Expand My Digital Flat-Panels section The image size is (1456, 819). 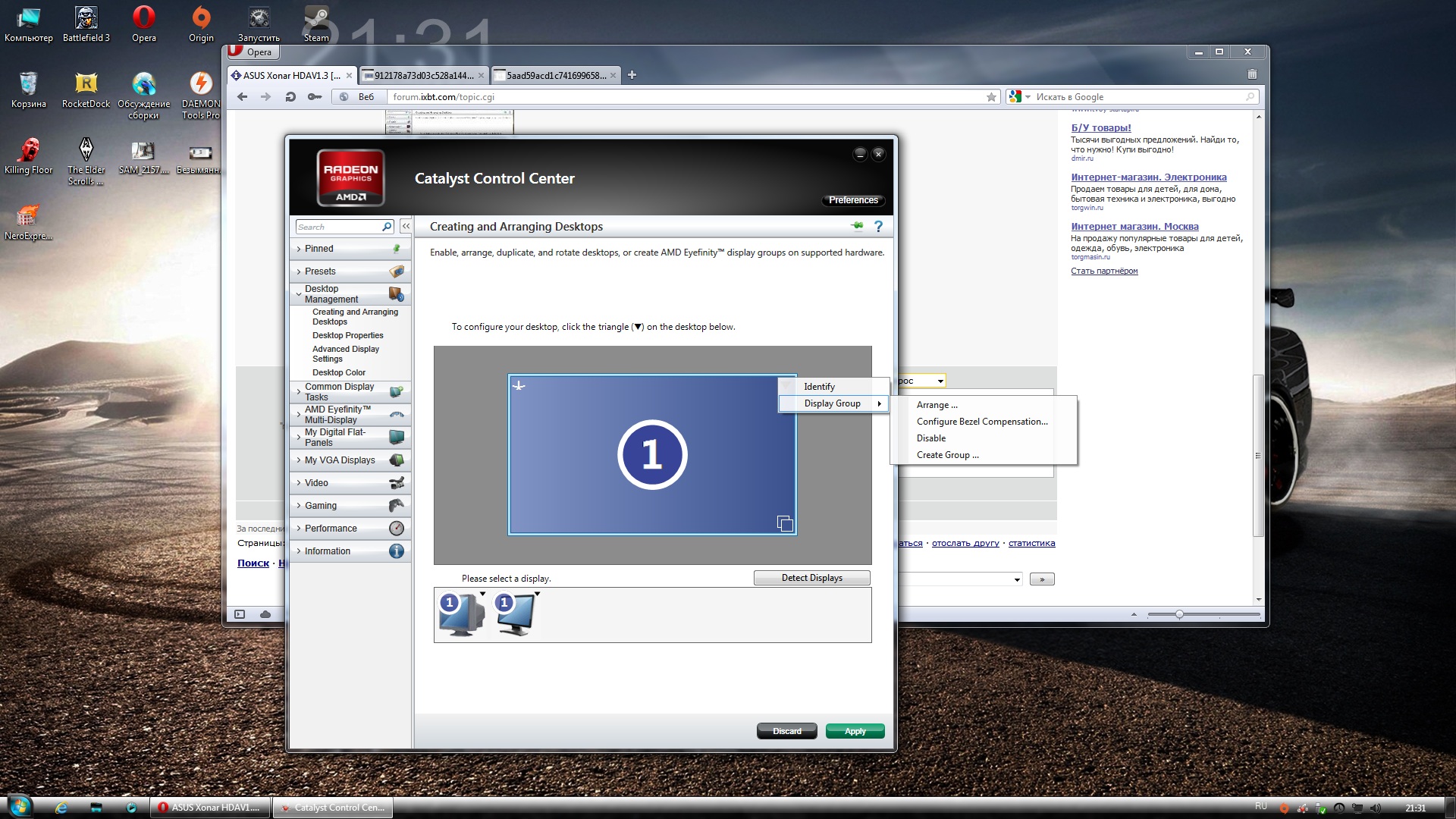pos(350,438)
